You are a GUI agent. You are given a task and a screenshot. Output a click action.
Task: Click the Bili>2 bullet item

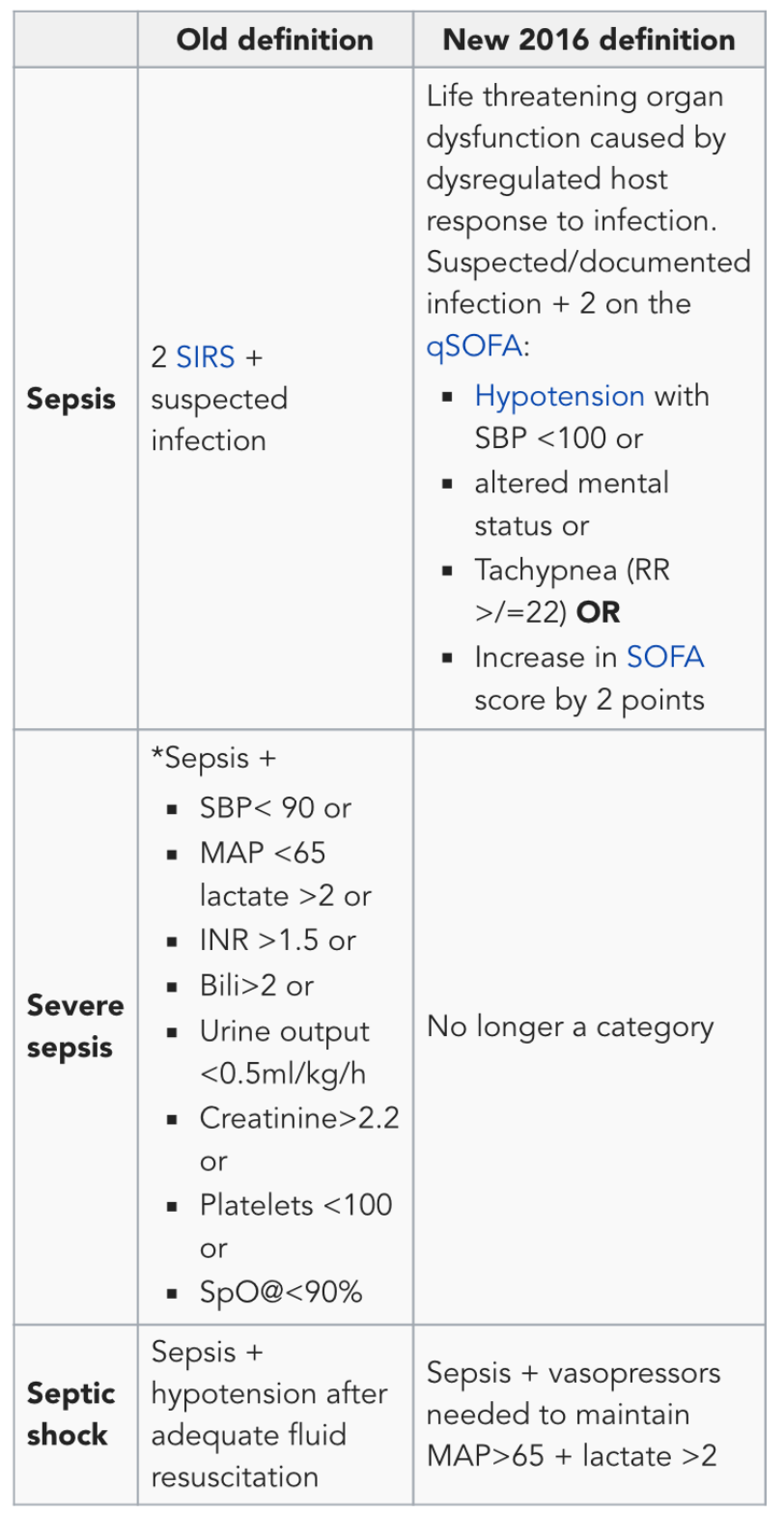[x=256, y=985]
